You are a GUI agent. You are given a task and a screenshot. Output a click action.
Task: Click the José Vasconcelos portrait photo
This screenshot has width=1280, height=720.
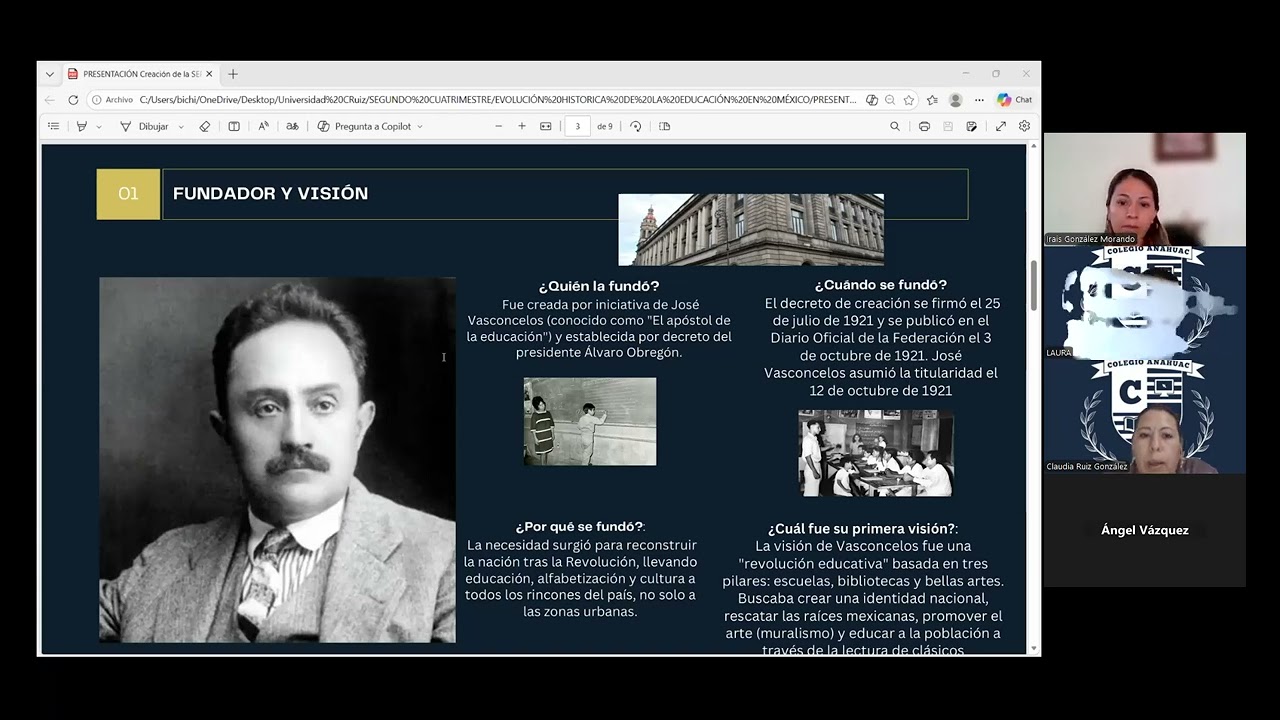[277, 460]
